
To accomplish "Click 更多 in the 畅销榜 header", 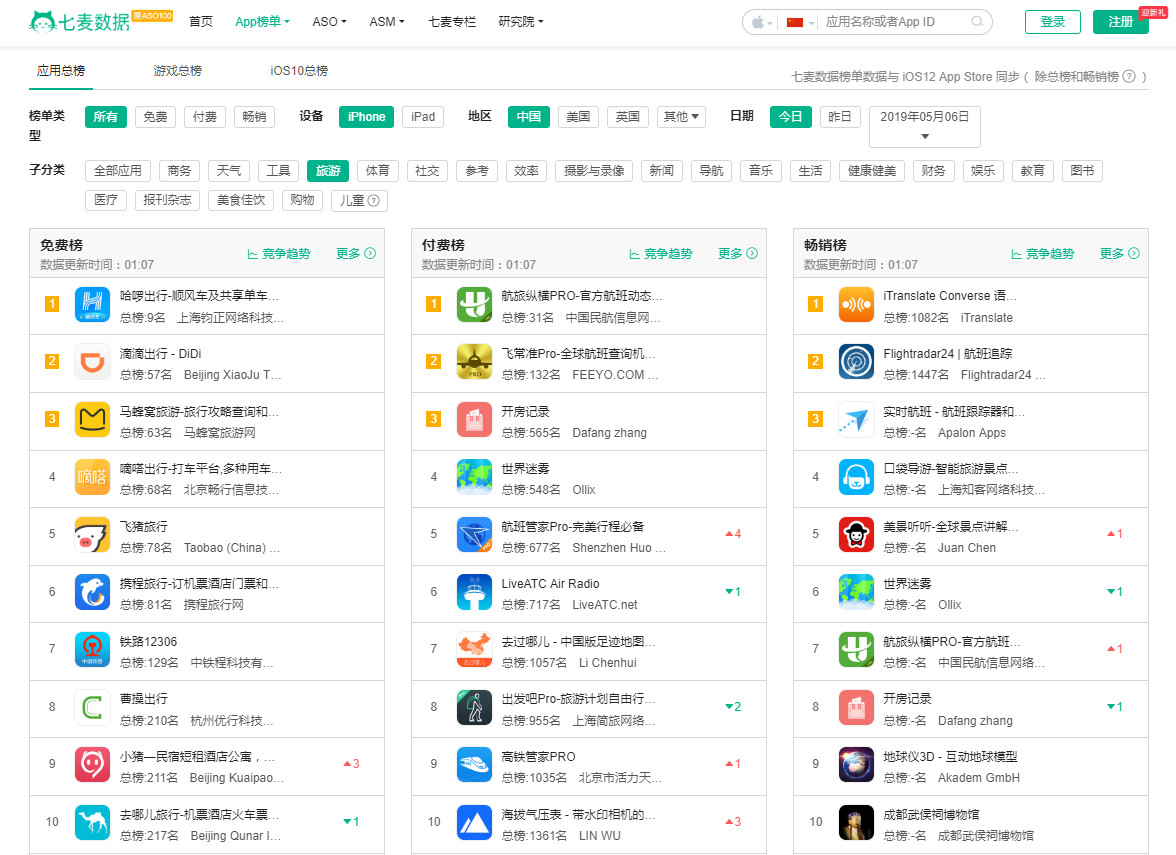I will coord(1119,254).
